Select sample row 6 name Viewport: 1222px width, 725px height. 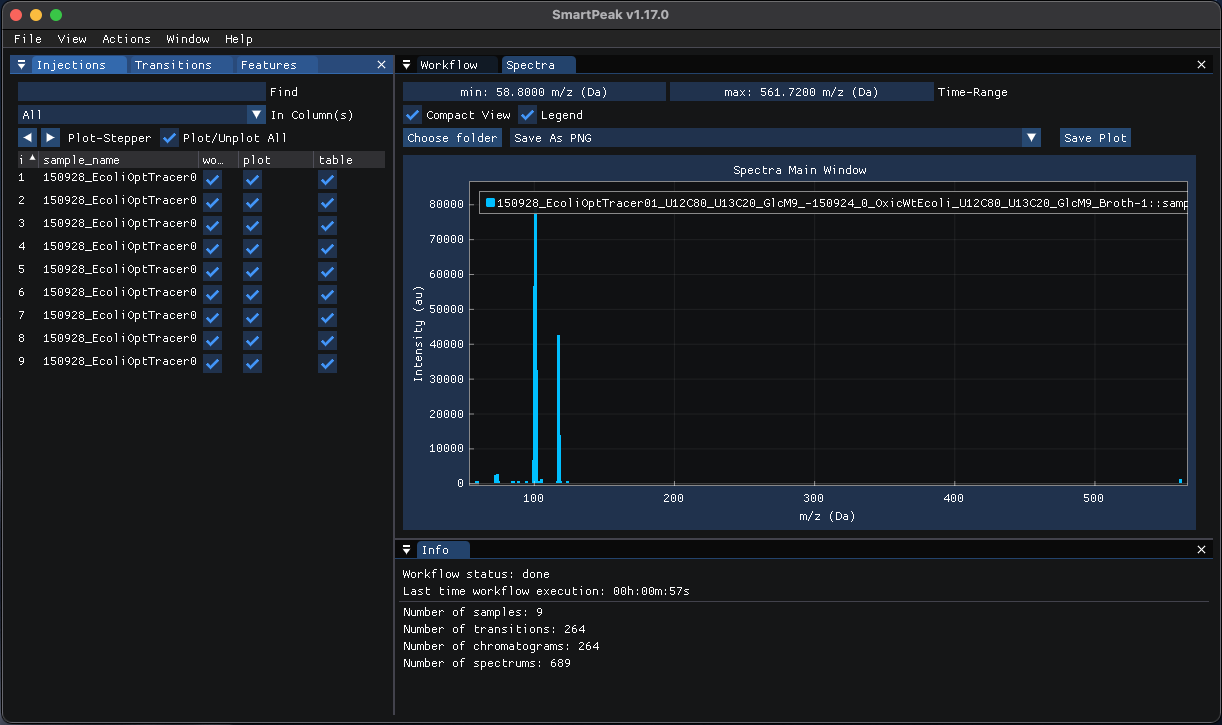point(119,292)
